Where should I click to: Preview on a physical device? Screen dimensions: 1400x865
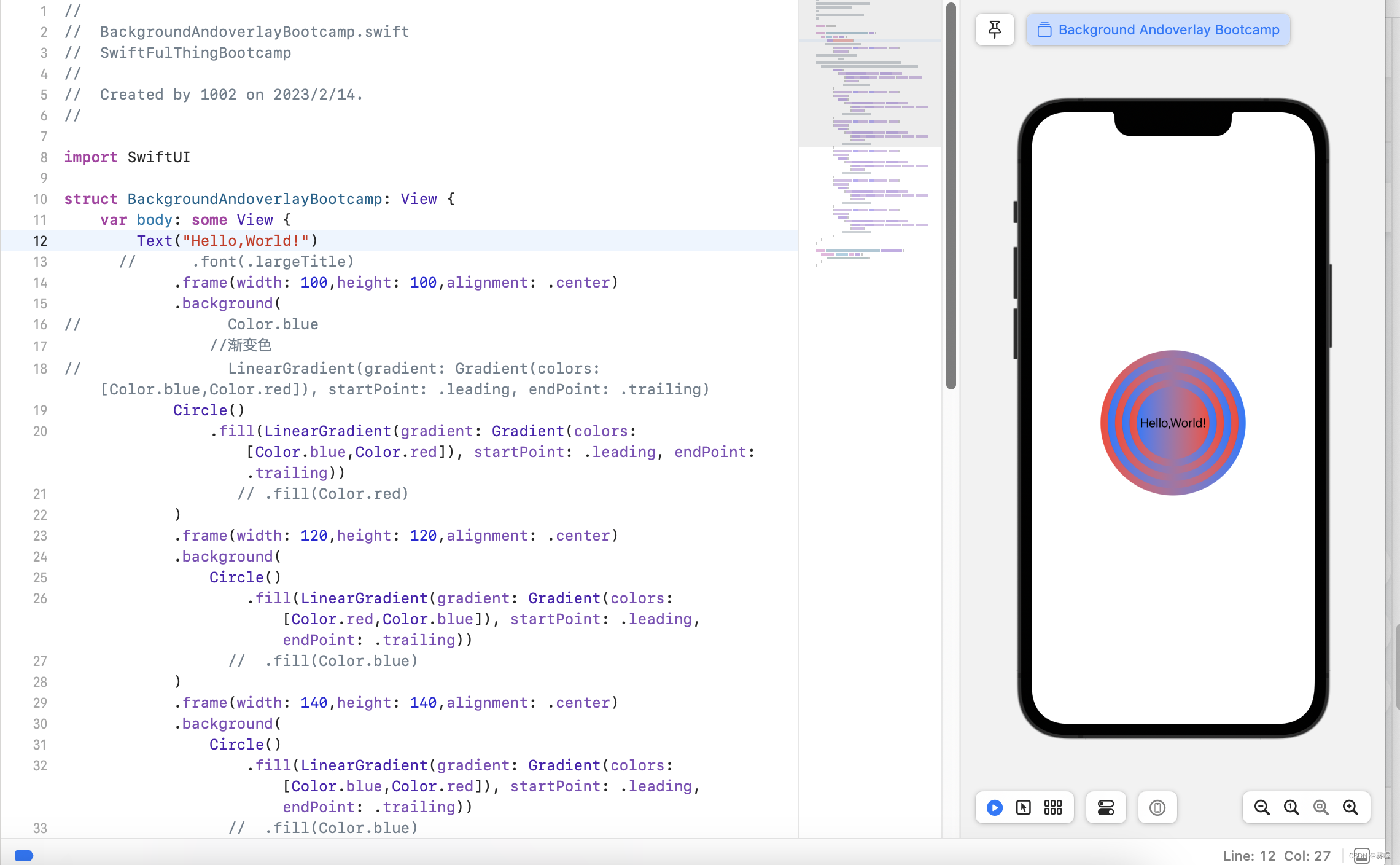[x=1157, y=808]
